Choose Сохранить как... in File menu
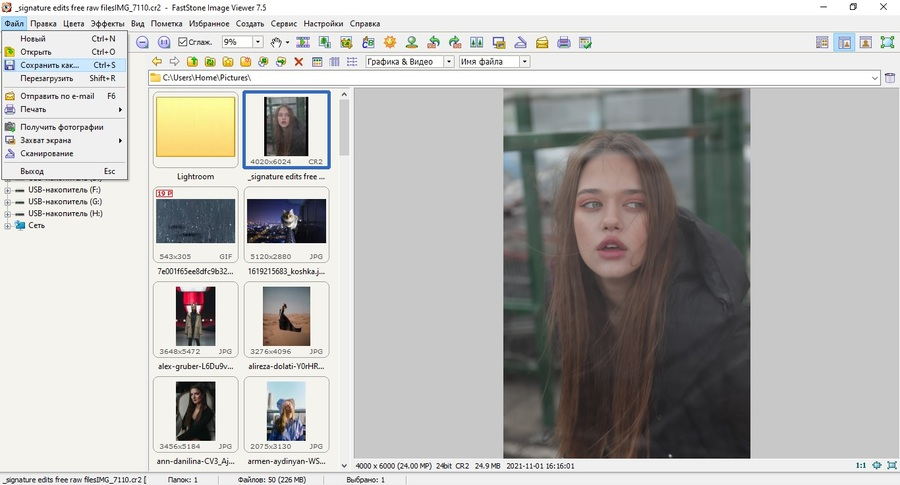900x485 pixels. (64, 65)
